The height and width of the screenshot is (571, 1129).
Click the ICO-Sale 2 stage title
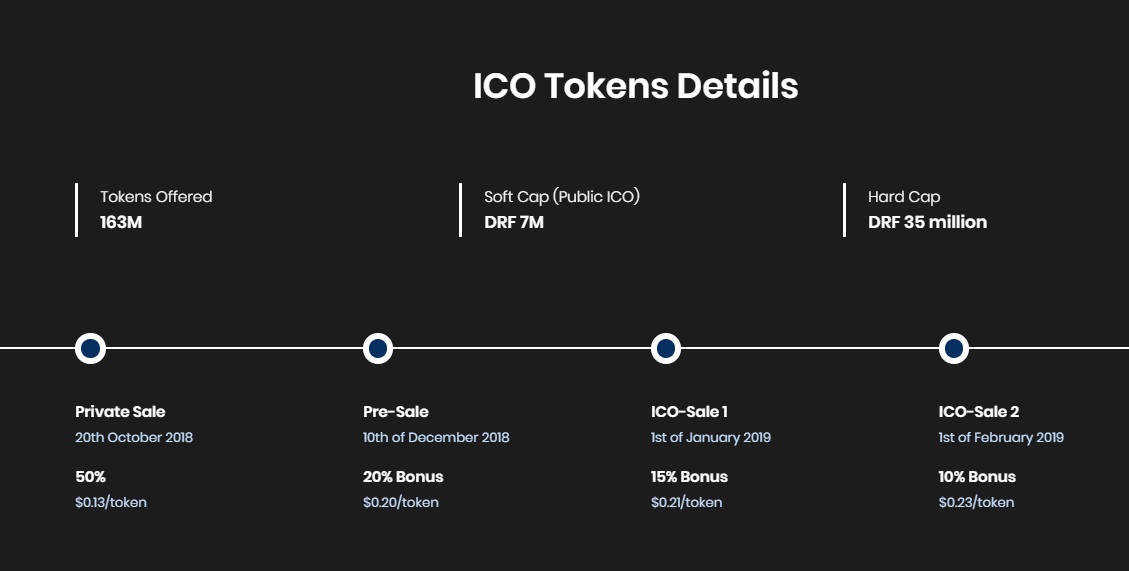978,412
